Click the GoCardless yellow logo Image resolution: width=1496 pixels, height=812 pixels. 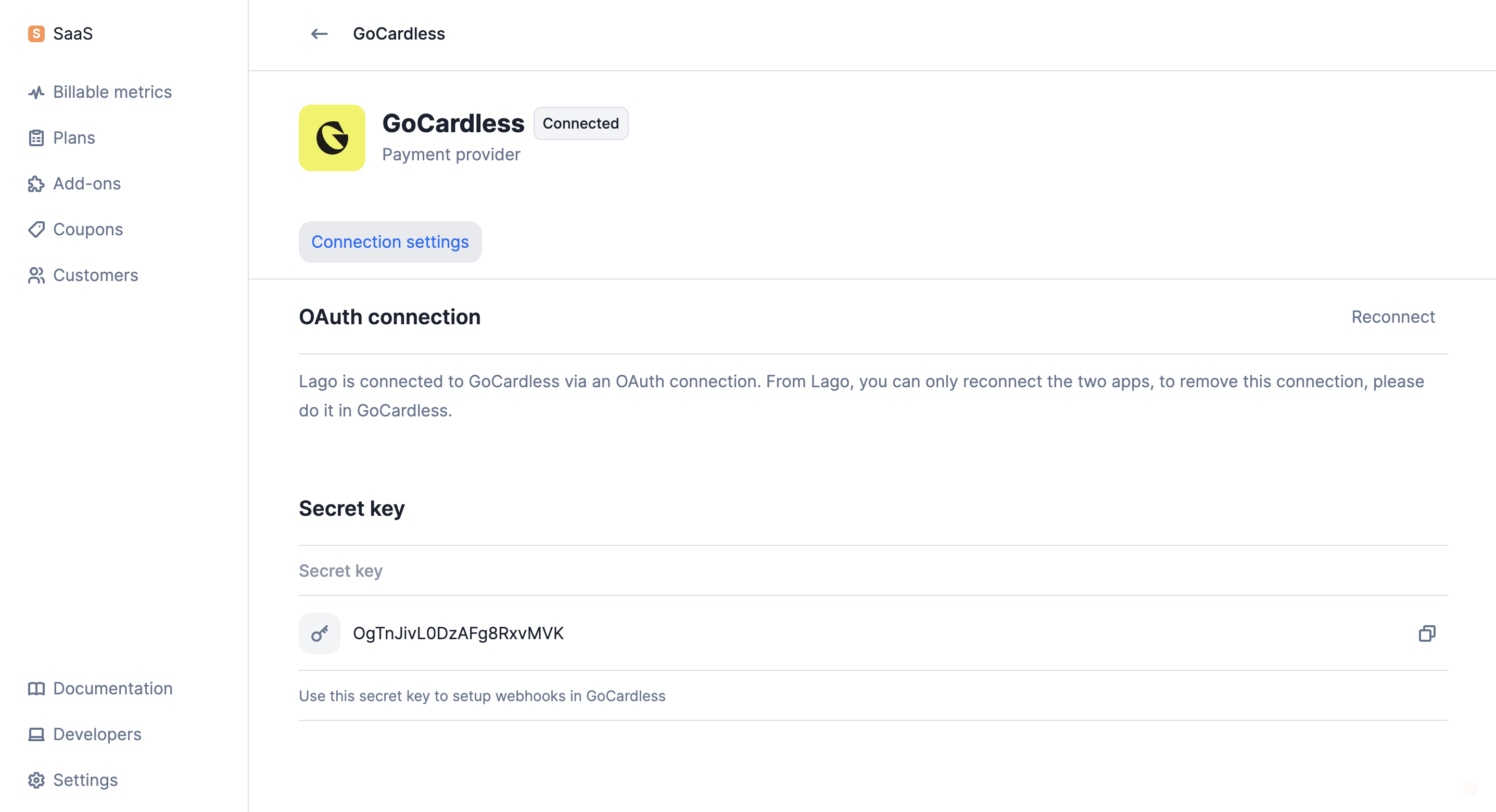click(332, 137)
